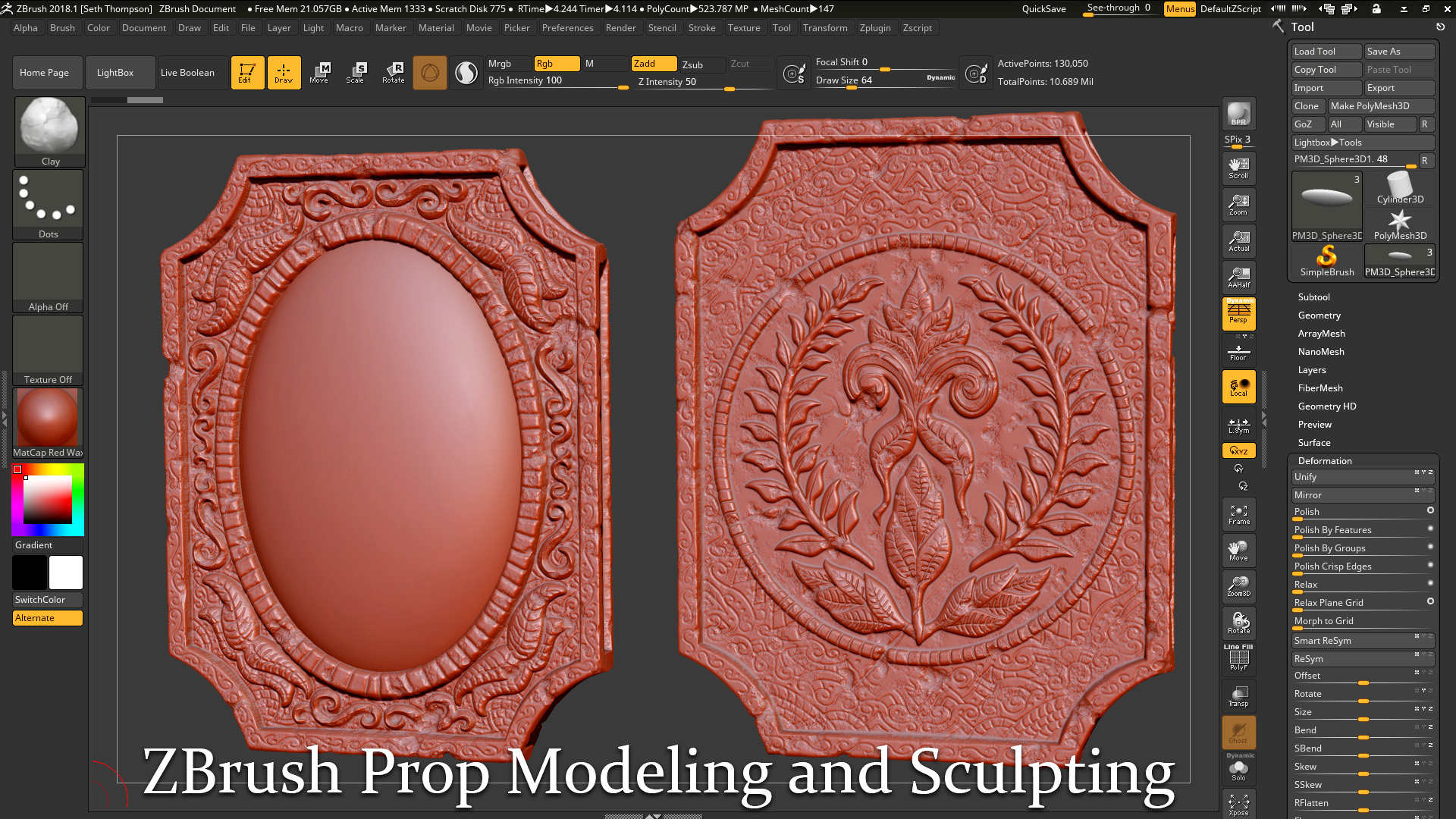The image size is (1456, 819).
Task: Toggle the PolyF line fill icon
Action: coord(1238,658)
